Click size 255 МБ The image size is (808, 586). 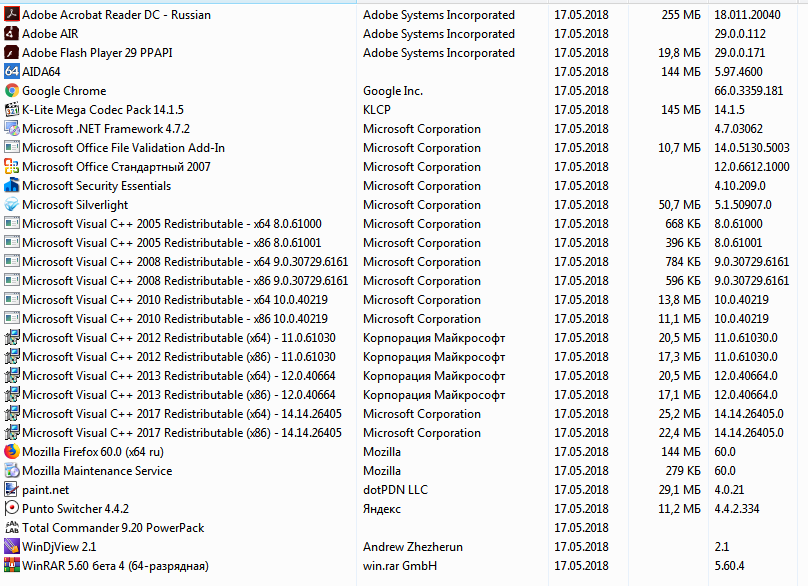tap(681, 14)
